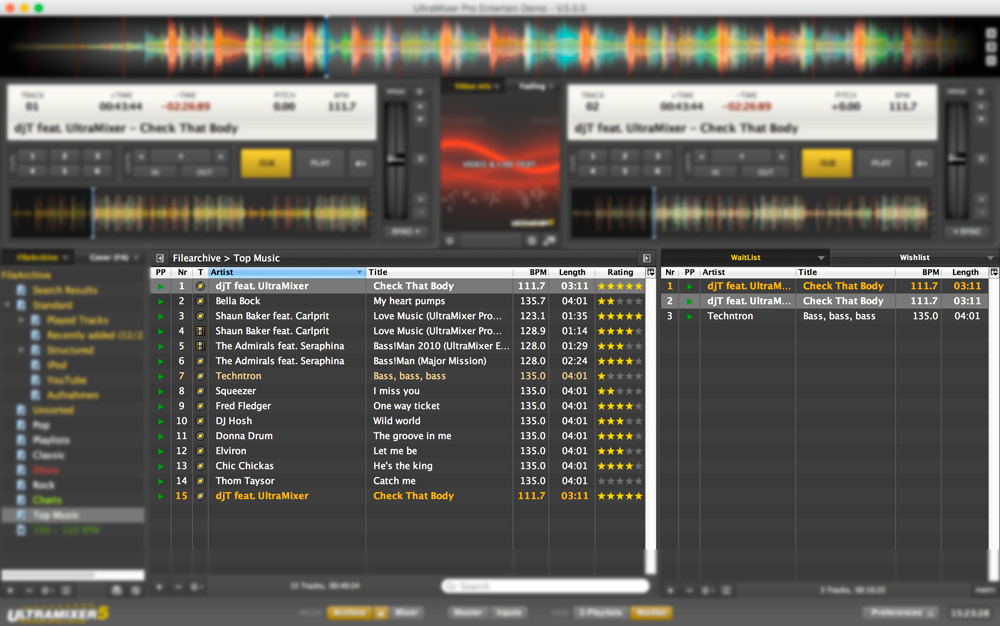Click the audio type icon for Techntron track
This screenshot has width=1000, height=626.
[200, 376]
